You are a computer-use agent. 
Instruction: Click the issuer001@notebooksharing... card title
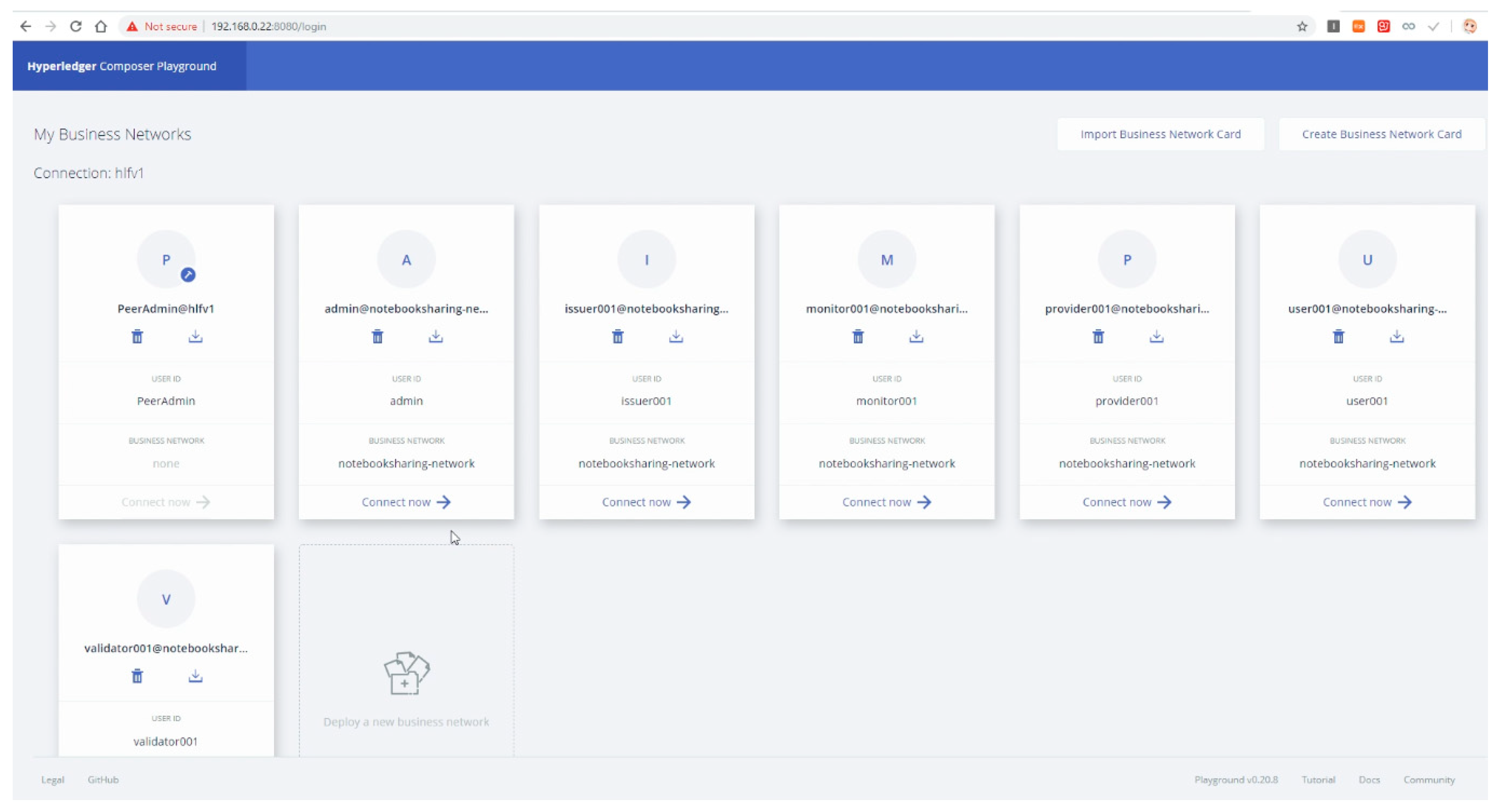[646, 309]
